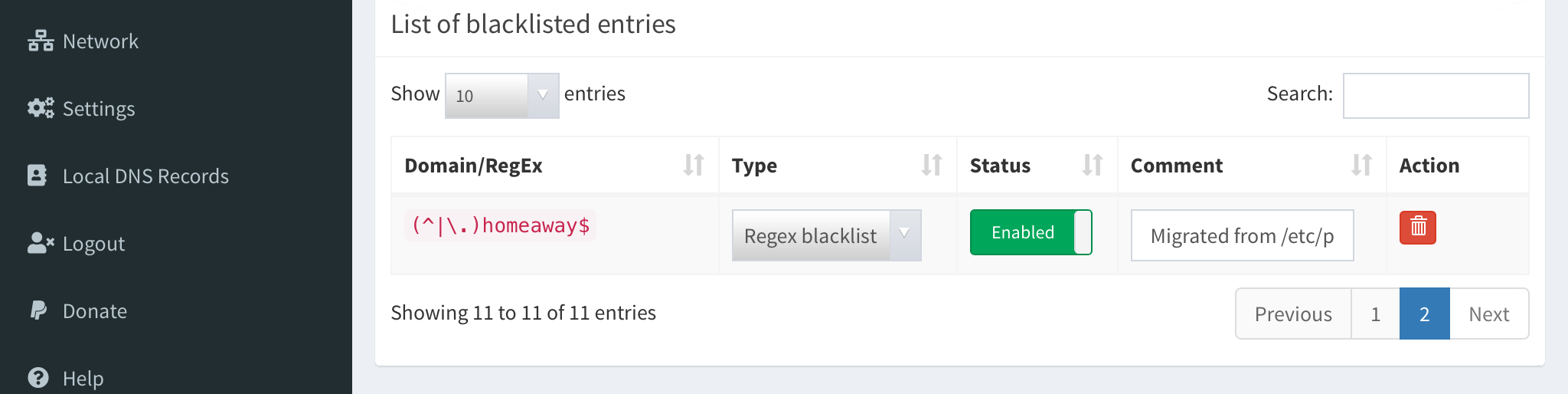The width and height of the screenshot is (1568, 394).
Task: Click the Settings gears icon
Action: coord(41,108)
